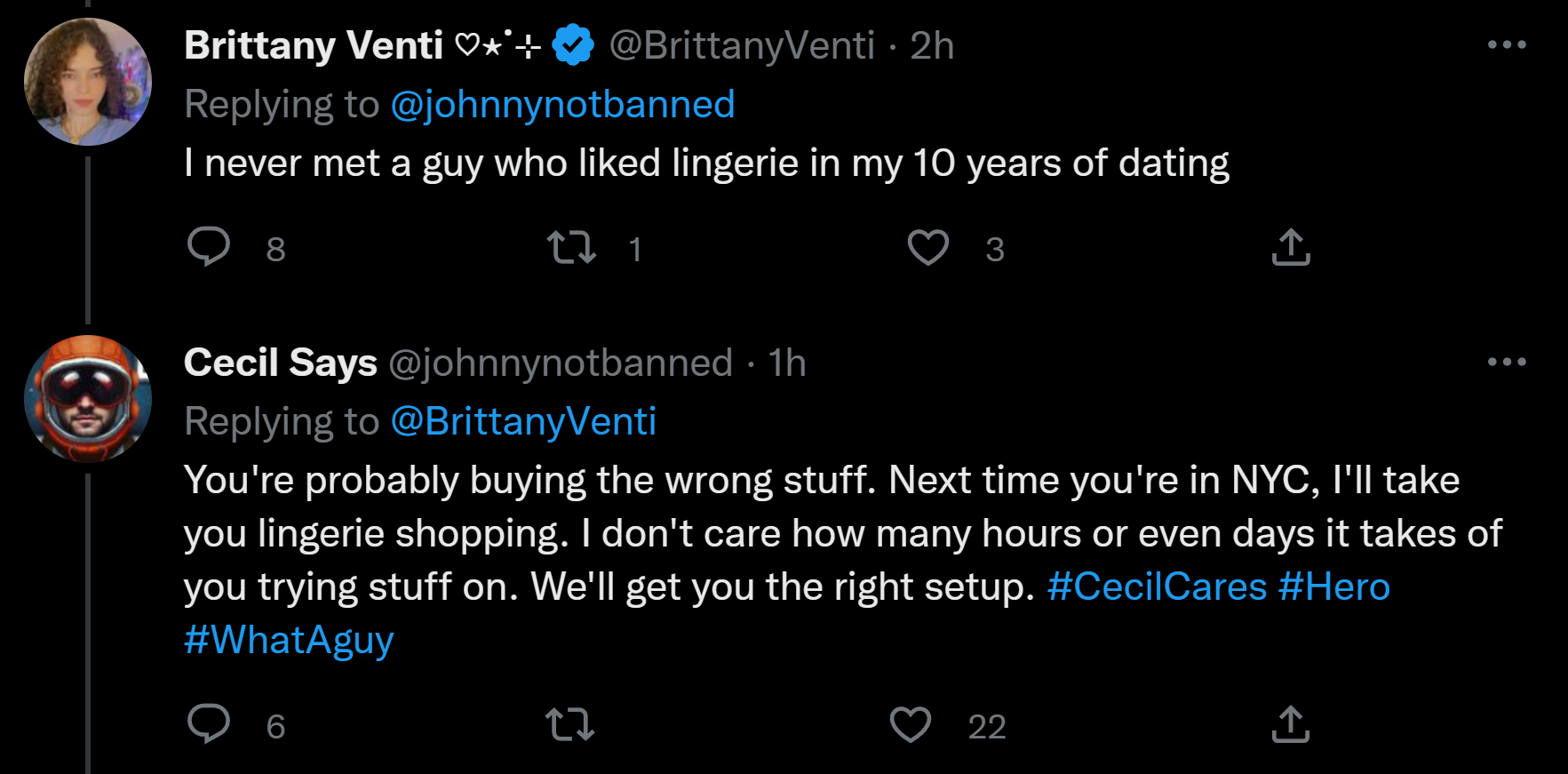Viewport: 1568px width, 774px height.
Task: Open more options for Brittany Venti's tweet
Action: click(1507, 44)
